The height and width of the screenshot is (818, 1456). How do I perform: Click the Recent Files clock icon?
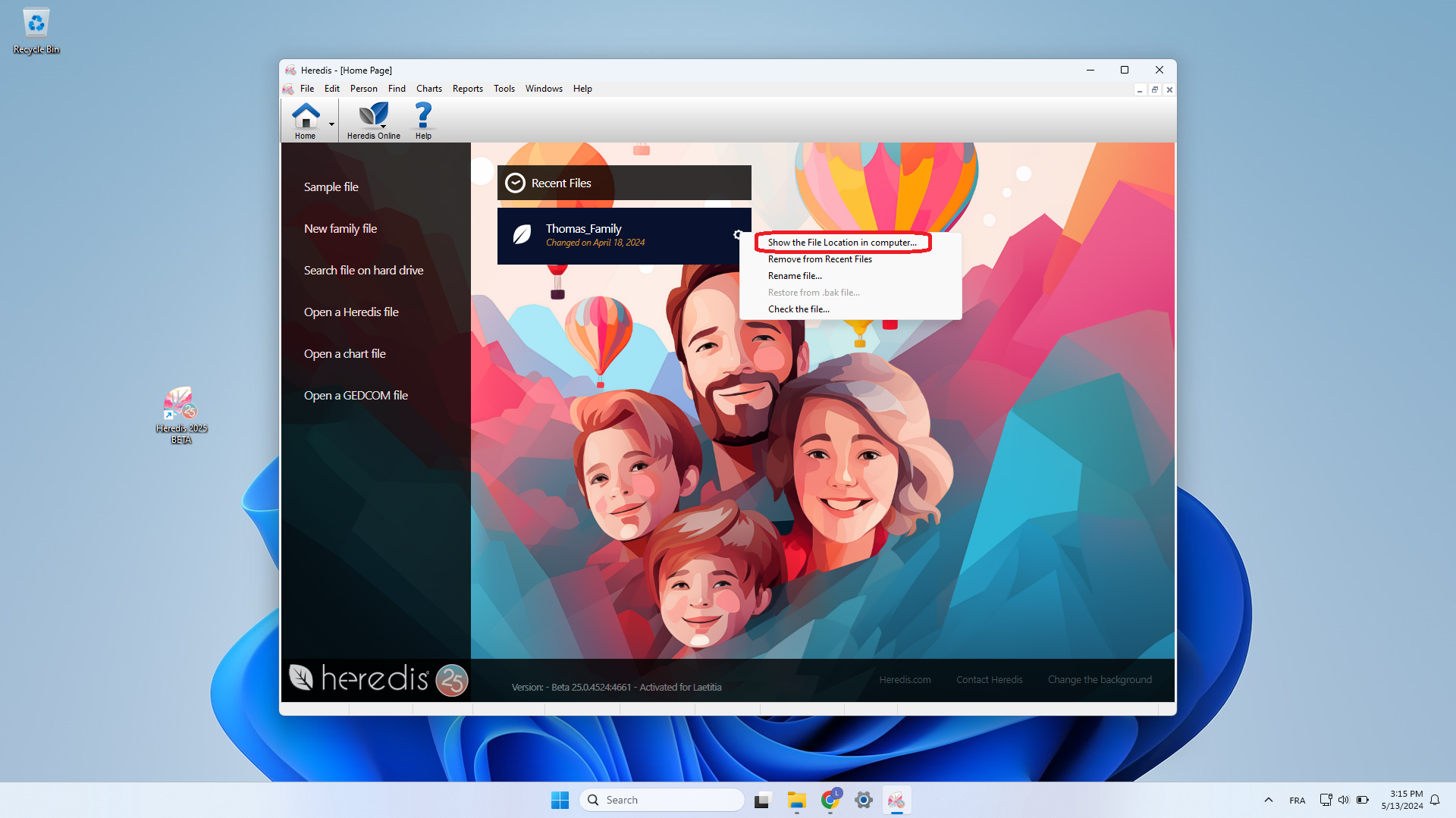(x=515, y=183)
